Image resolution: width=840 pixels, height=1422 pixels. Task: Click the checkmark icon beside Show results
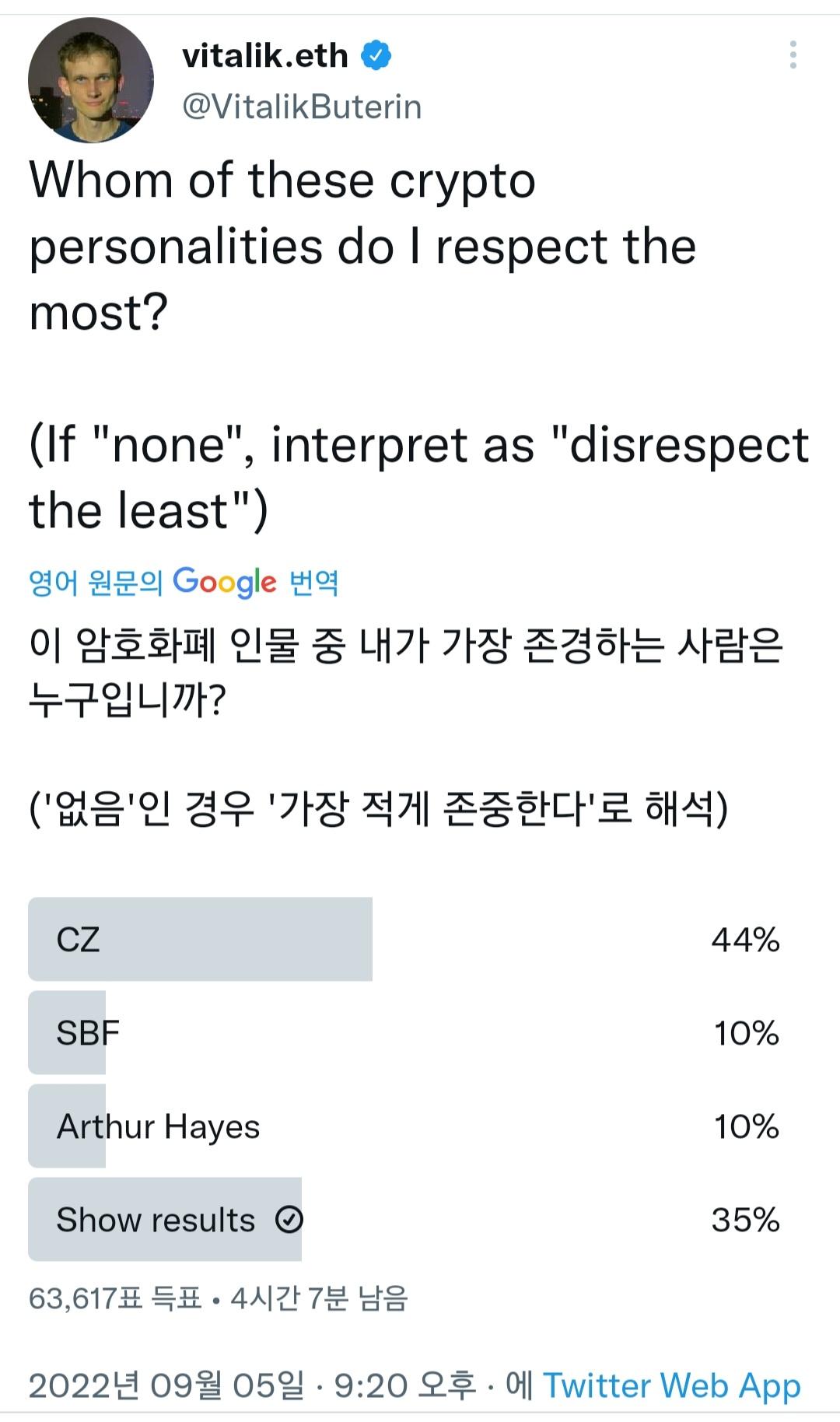pyautogui.click(x=289, y=1219)
